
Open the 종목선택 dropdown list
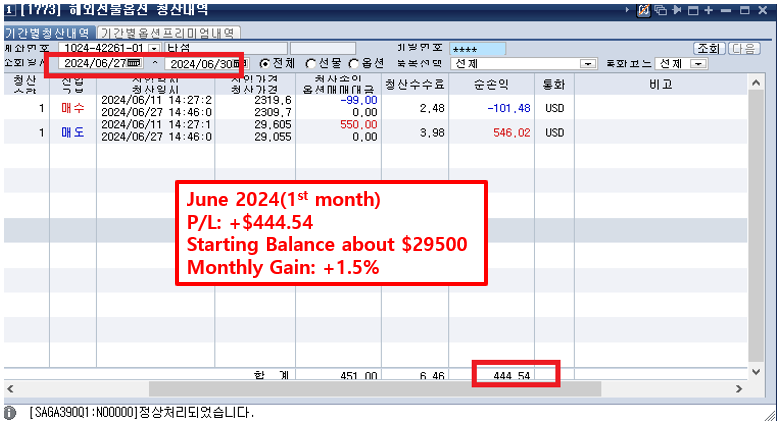pos(588,63)
